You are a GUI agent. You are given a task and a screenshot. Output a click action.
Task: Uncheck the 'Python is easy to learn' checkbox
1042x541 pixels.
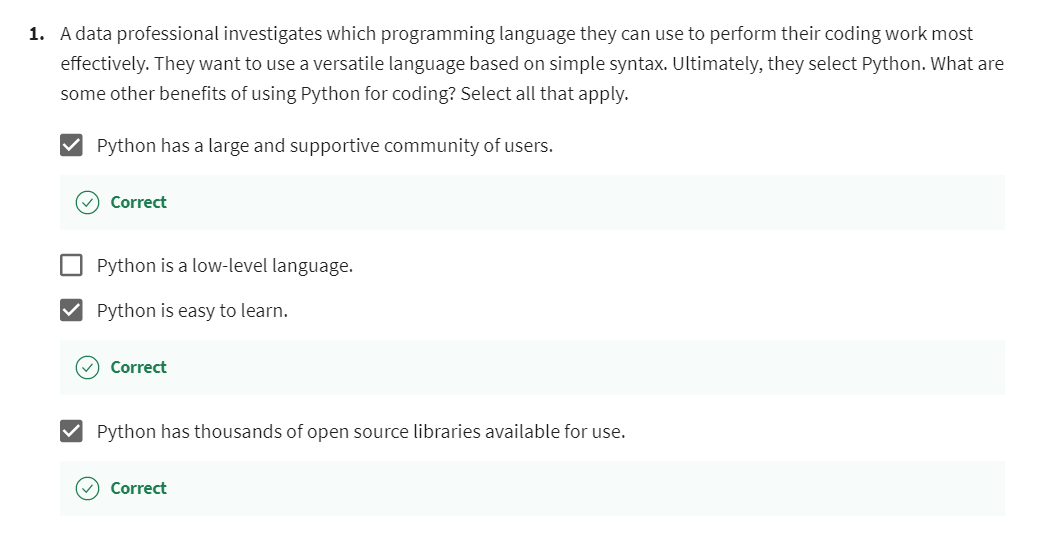coord(71,311)
